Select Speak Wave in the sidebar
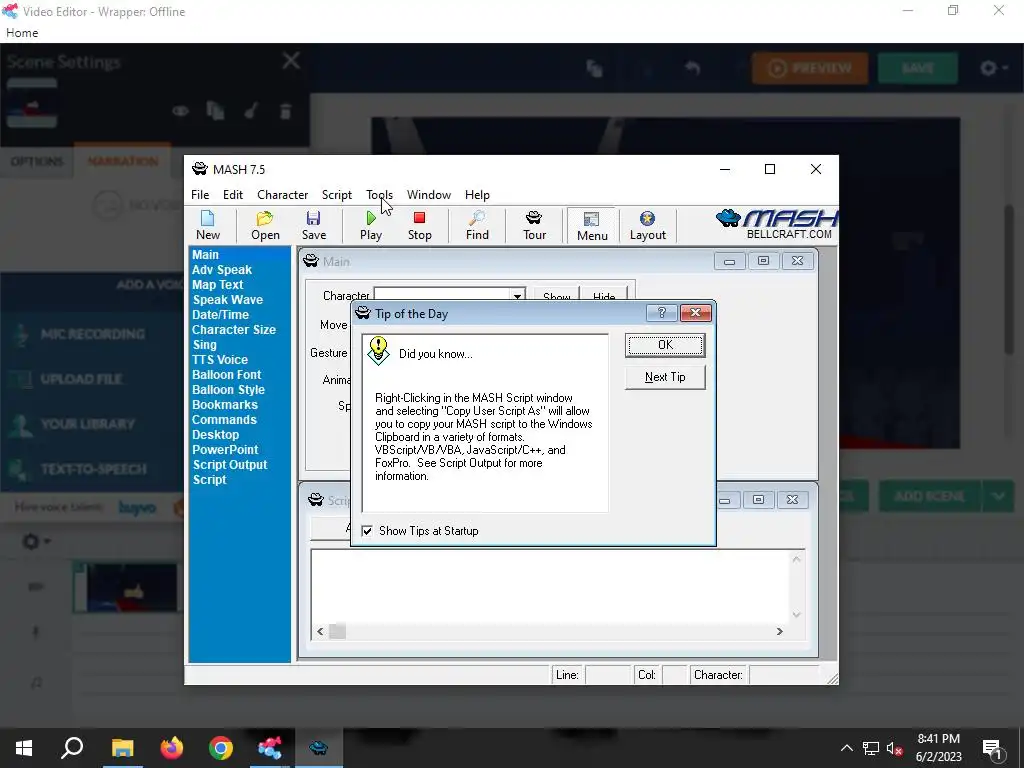Screen dimensions: 1024x768 tap(227, 300)
